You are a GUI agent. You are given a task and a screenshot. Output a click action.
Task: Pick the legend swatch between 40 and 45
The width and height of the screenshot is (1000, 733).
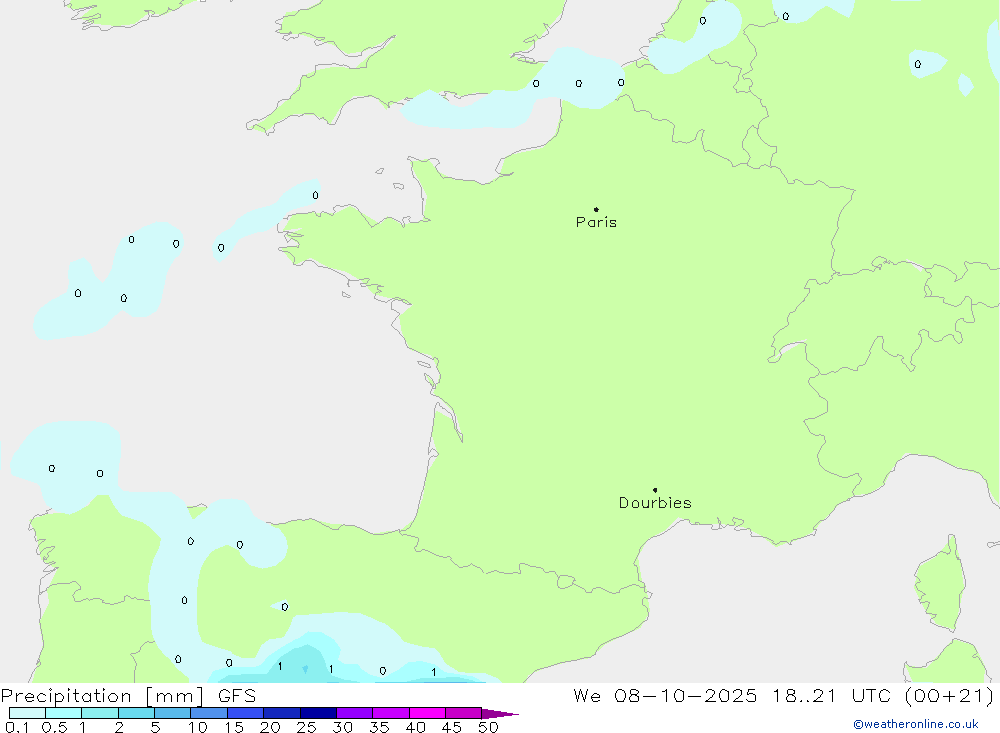click(427, 713)
